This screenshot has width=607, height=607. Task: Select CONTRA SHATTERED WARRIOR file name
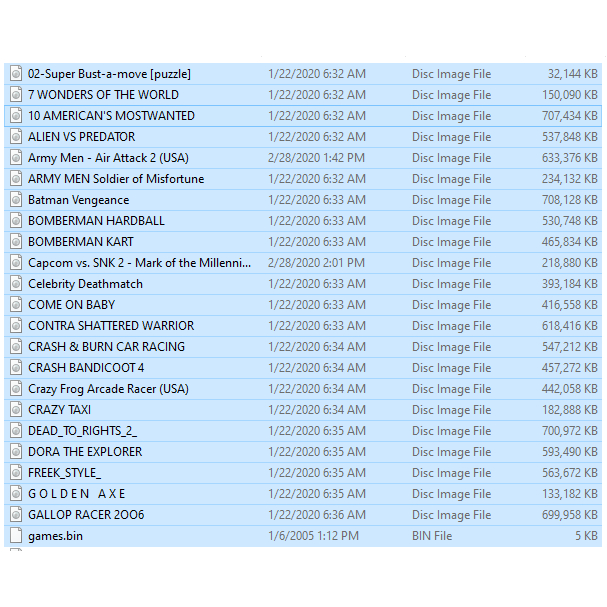click(111, 326)
